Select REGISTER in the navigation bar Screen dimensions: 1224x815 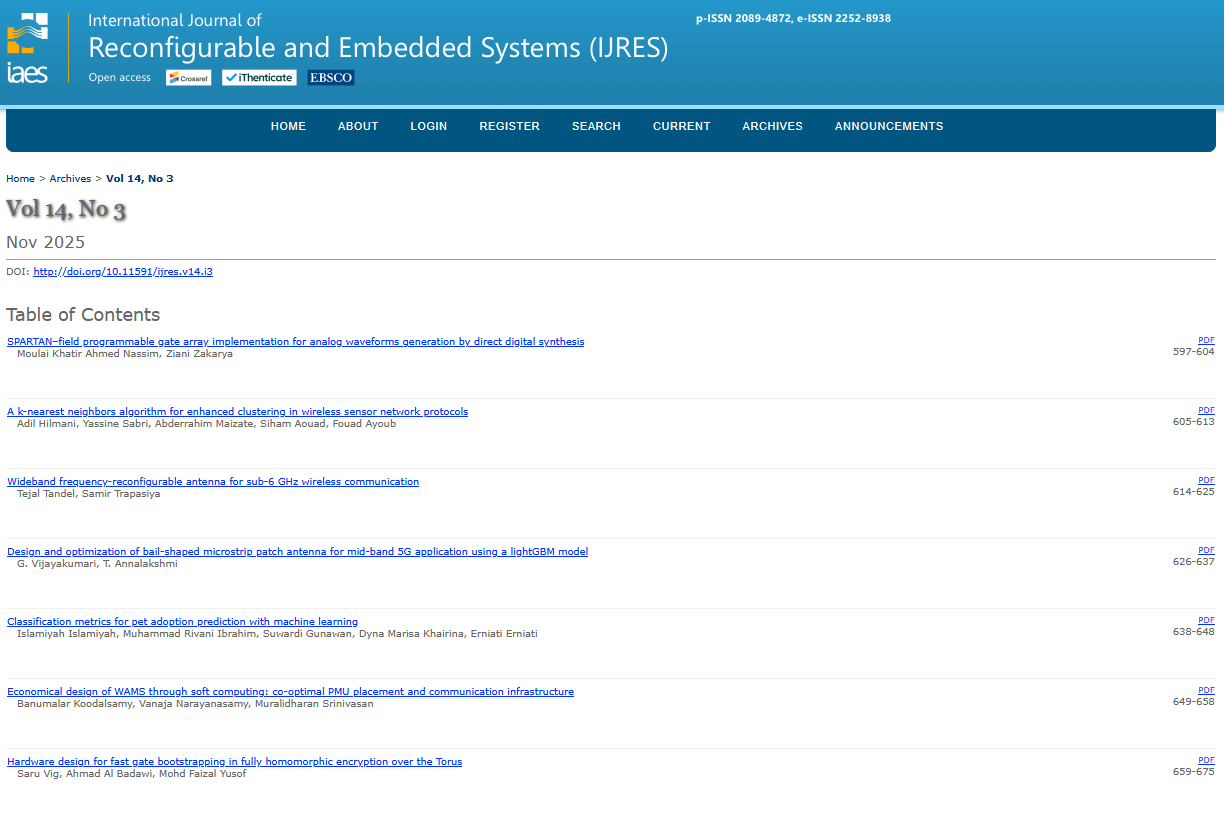coord(509,126)
